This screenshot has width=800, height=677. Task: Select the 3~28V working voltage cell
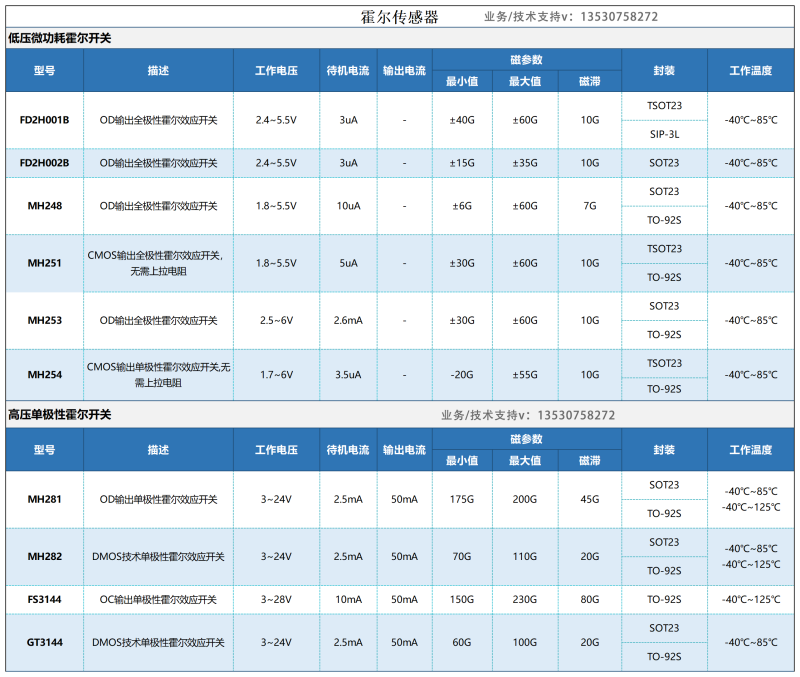click(x=276, y=599)
